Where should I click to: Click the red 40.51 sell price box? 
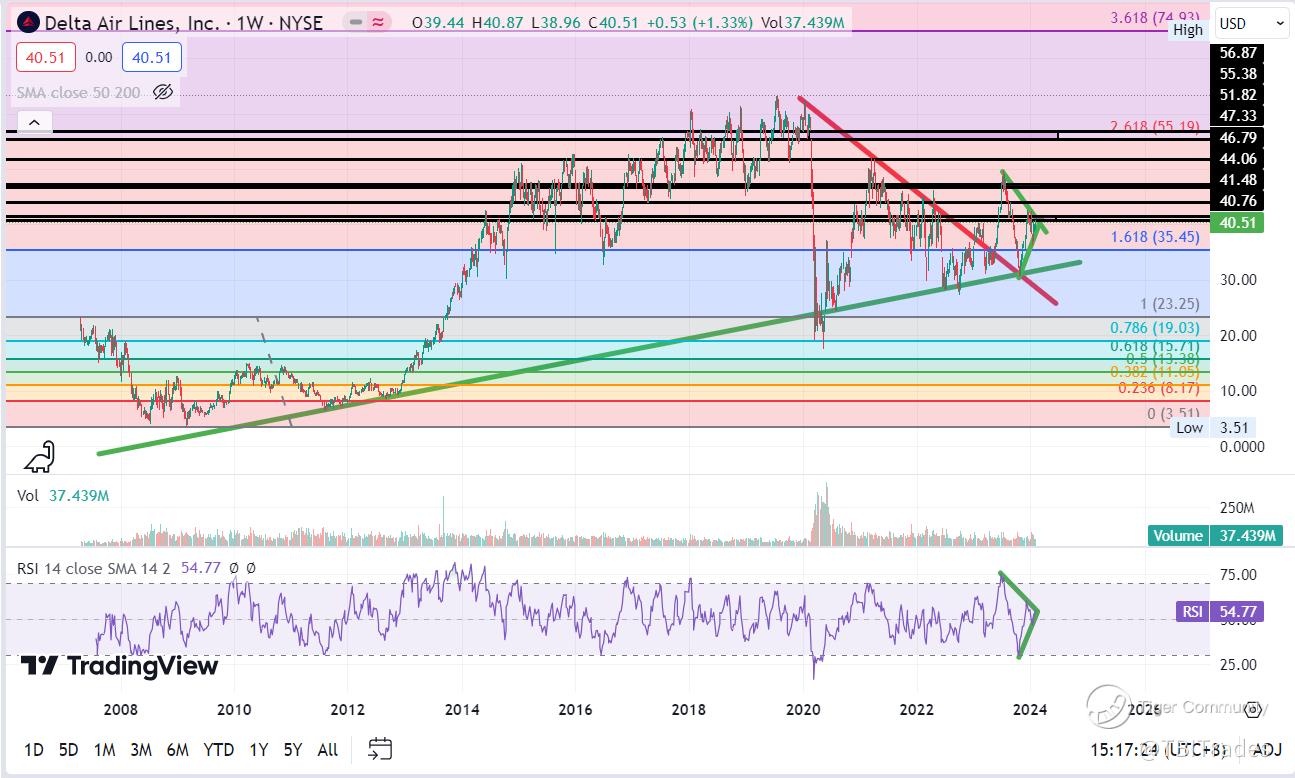[x=47, y=58]
